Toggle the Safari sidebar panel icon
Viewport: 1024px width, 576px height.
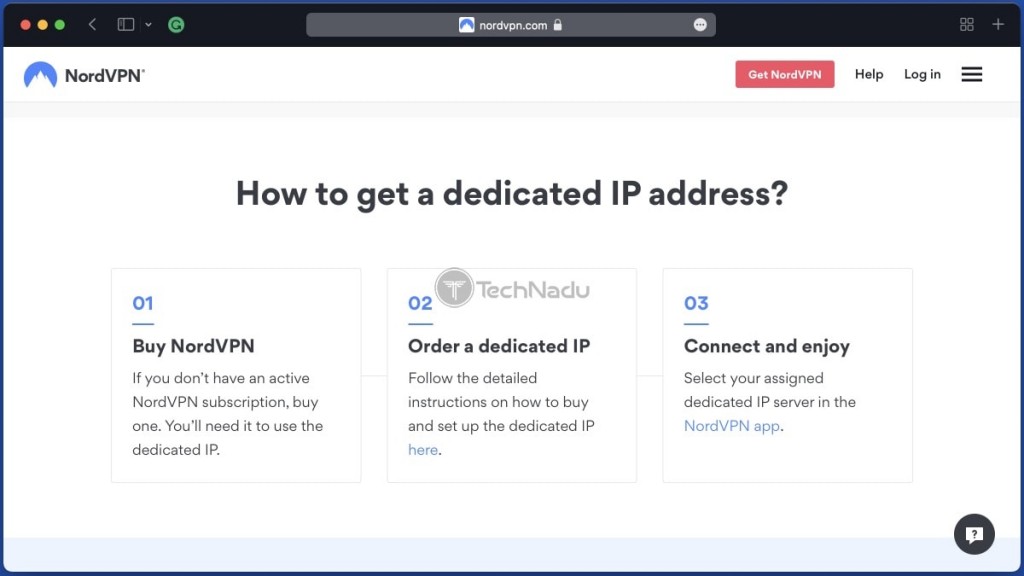tap(125, 25)
